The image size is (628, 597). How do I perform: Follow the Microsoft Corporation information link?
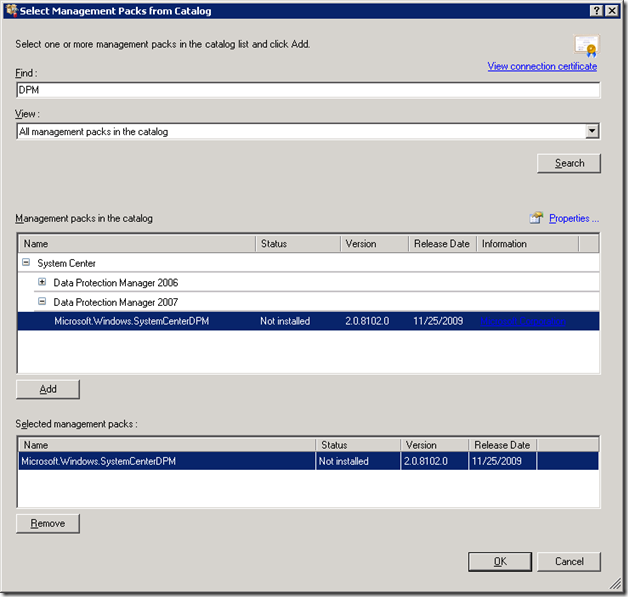tap(523, 321)
